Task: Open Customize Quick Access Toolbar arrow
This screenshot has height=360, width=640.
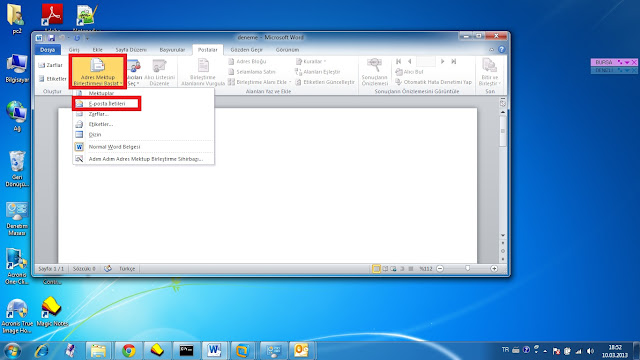Action: tap(87, 38)
